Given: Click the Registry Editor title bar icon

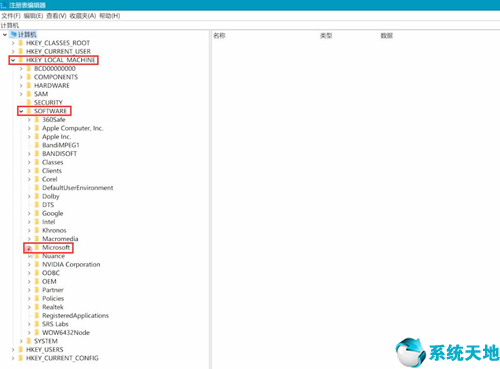Looking at the screenshot, I should (4, 5).
